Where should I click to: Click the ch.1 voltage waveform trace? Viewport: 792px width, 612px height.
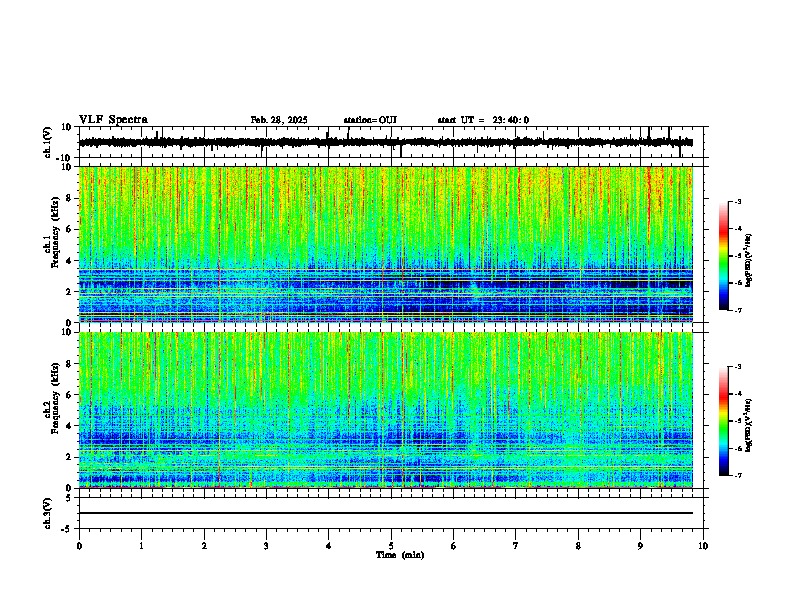pyautogui.click(x=386, y=142)
